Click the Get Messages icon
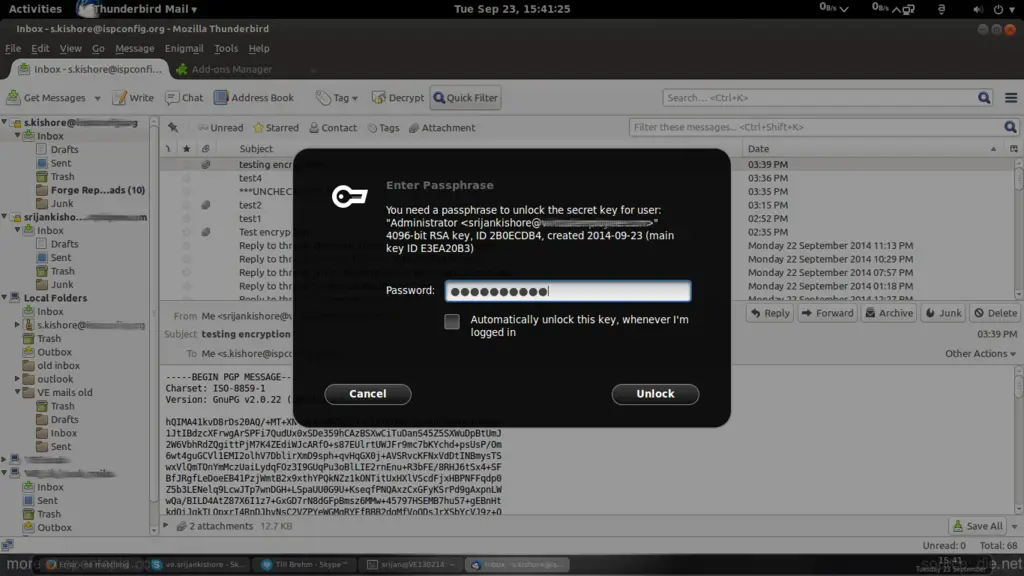This screenshot has width=1024, height=576. pyautogui.click(x=13, y=97)
